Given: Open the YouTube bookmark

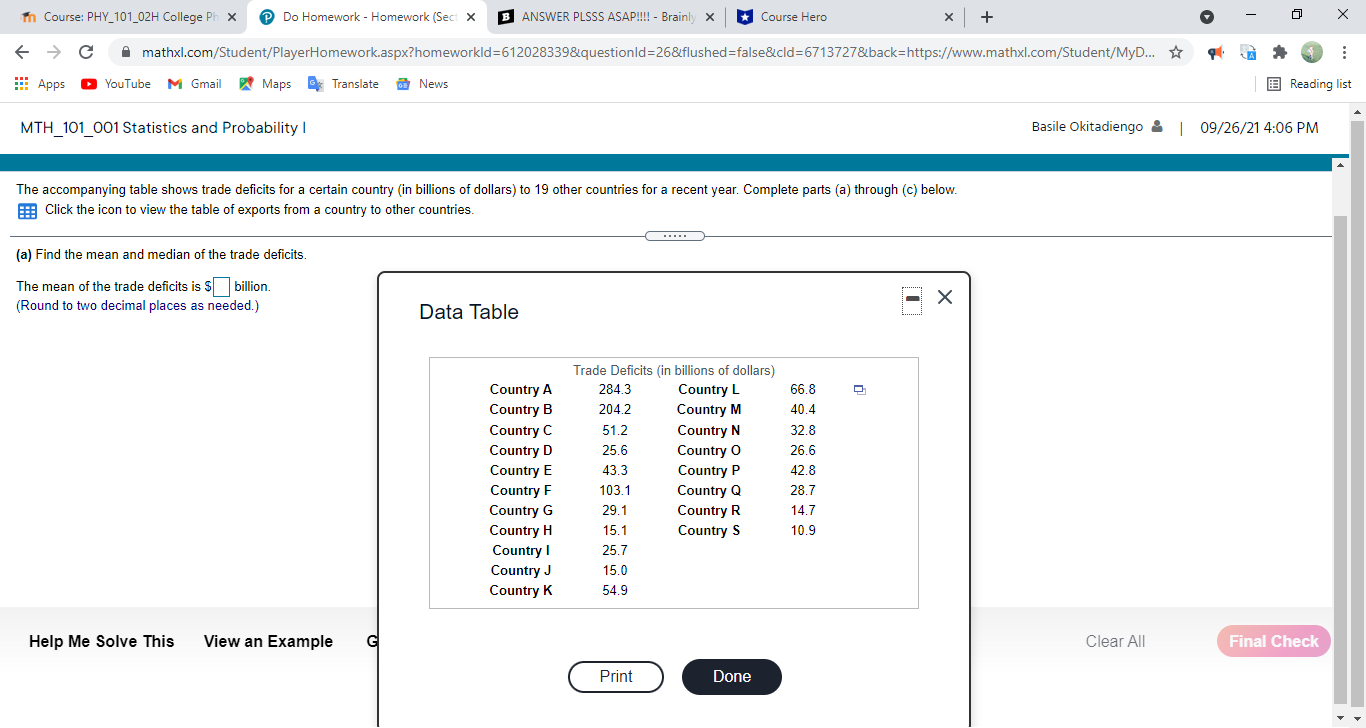Looking at the screenshot, I should [116, 84].
